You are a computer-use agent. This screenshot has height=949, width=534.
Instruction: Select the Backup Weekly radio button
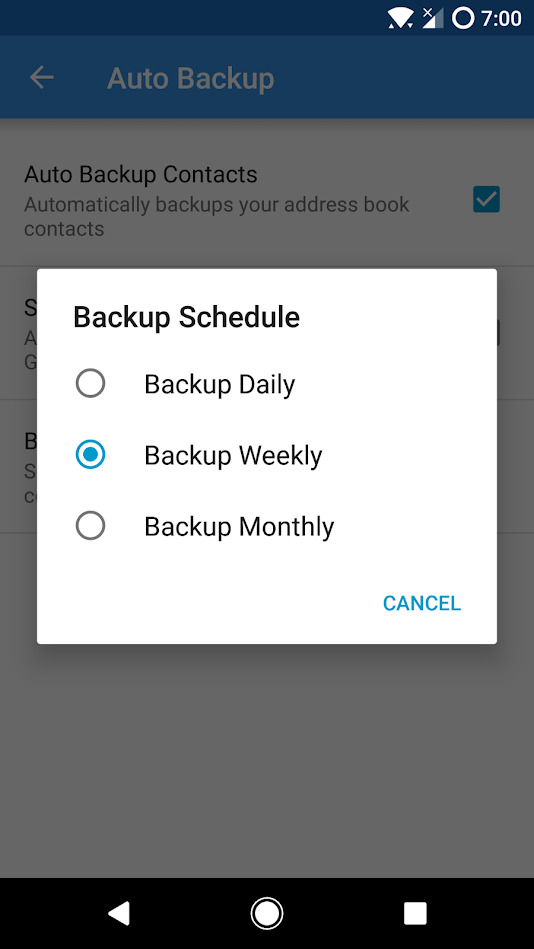pyautogui.click(x=90, y=455)
